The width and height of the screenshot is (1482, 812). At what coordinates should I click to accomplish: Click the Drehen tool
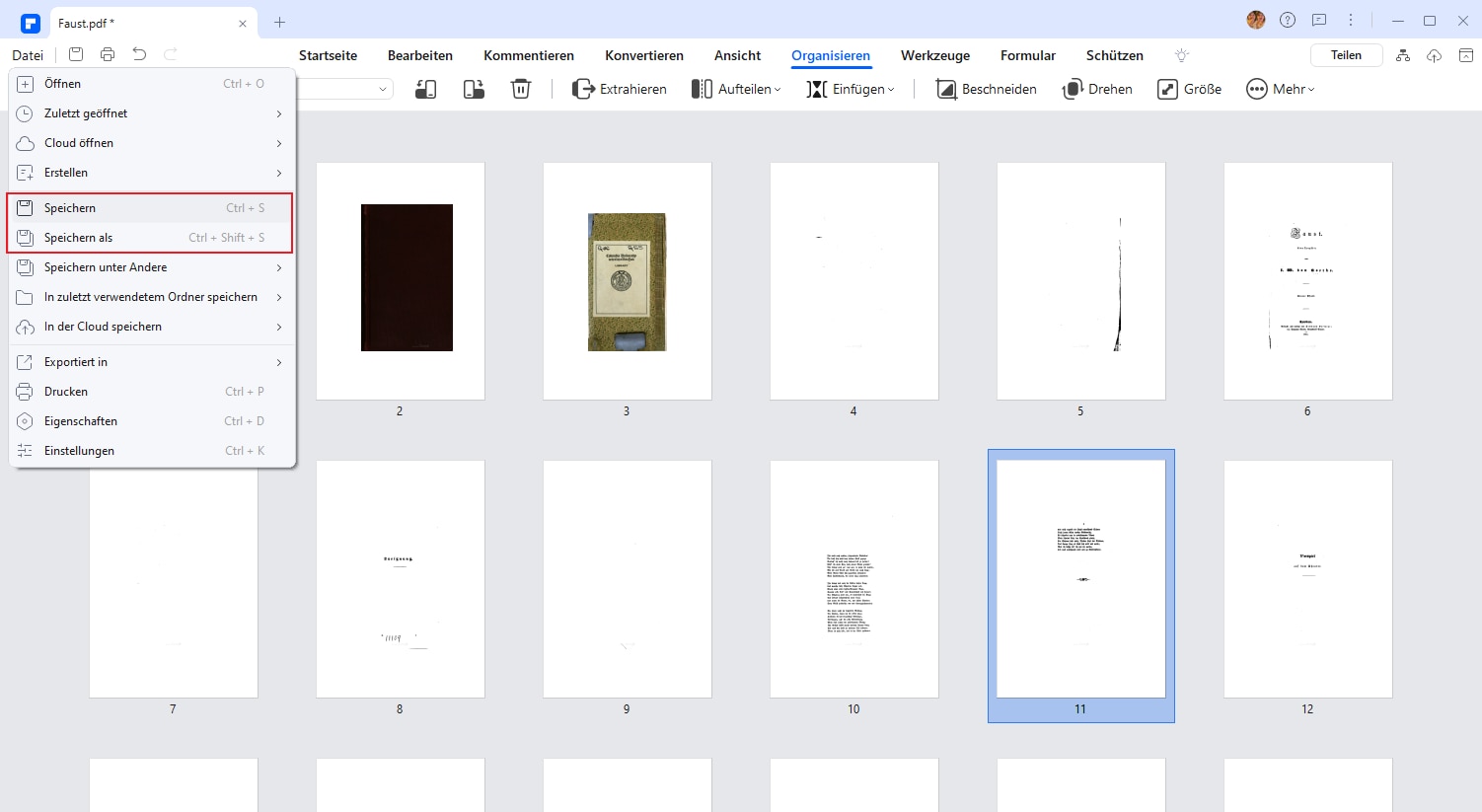(x=1097, y=89)
